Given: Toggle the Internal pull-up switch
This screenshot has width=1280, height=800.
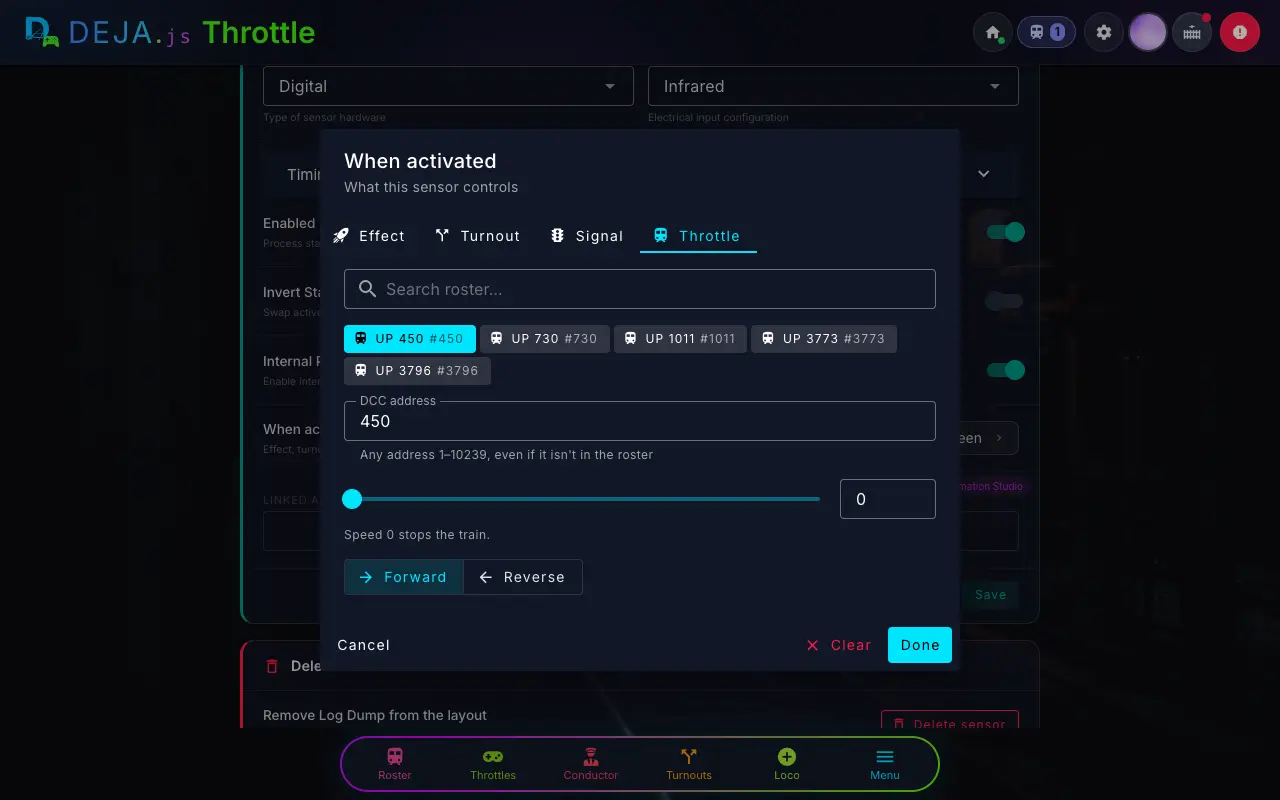Looking at the screenshot, I should (1005, 370).
